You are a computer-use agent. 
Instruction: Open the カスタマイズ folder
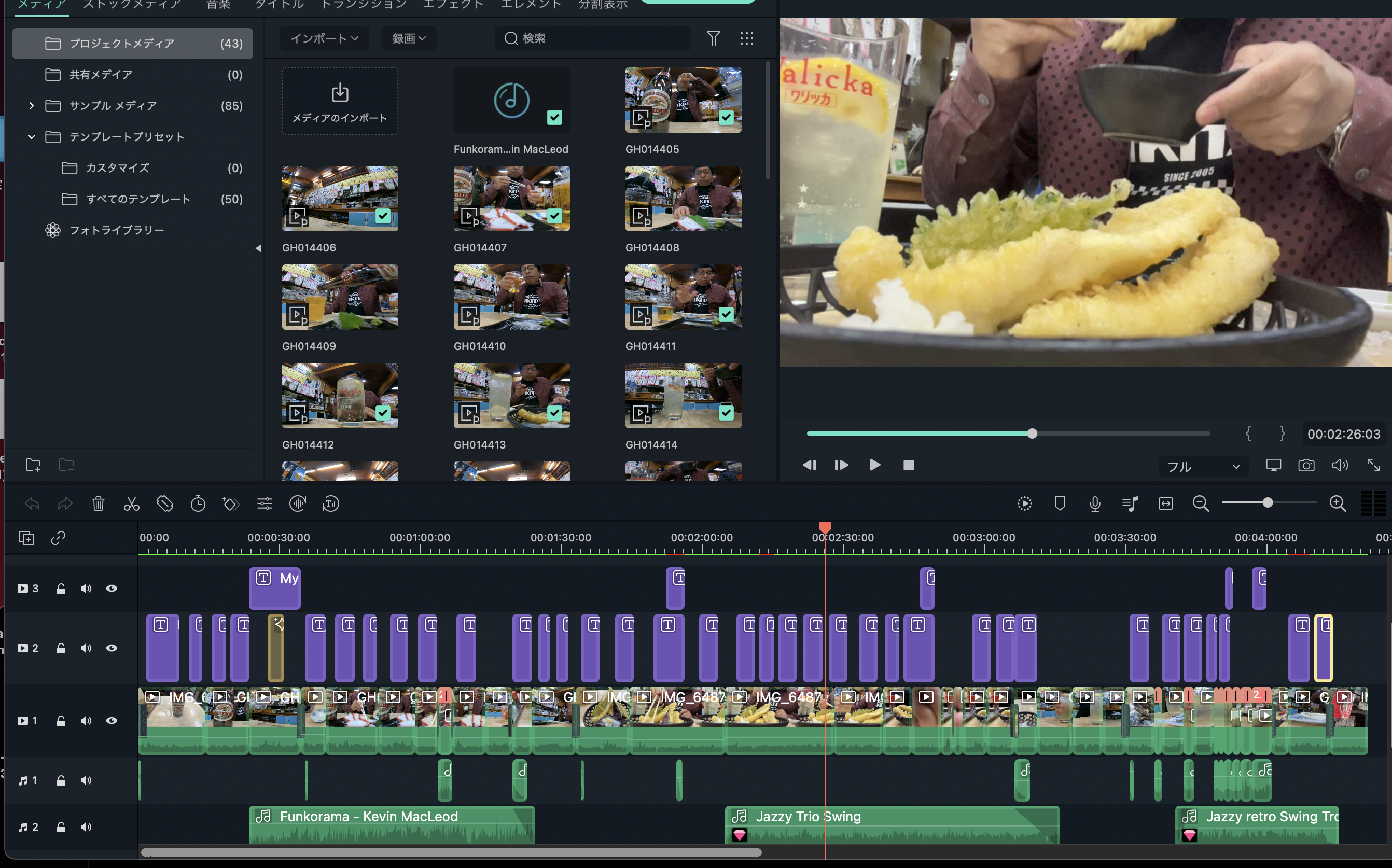click(x=133, y=168)
